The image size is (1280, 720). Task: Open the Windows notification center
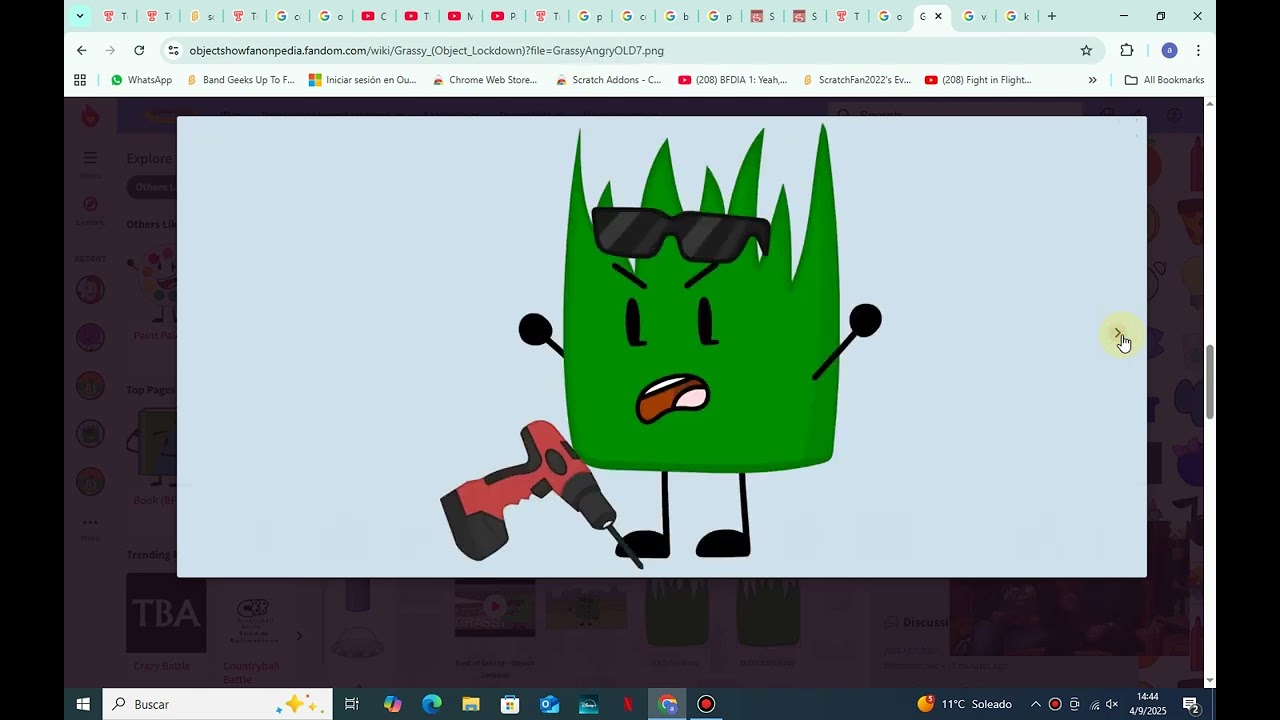pyautogui.click(x=1191, y=705)
